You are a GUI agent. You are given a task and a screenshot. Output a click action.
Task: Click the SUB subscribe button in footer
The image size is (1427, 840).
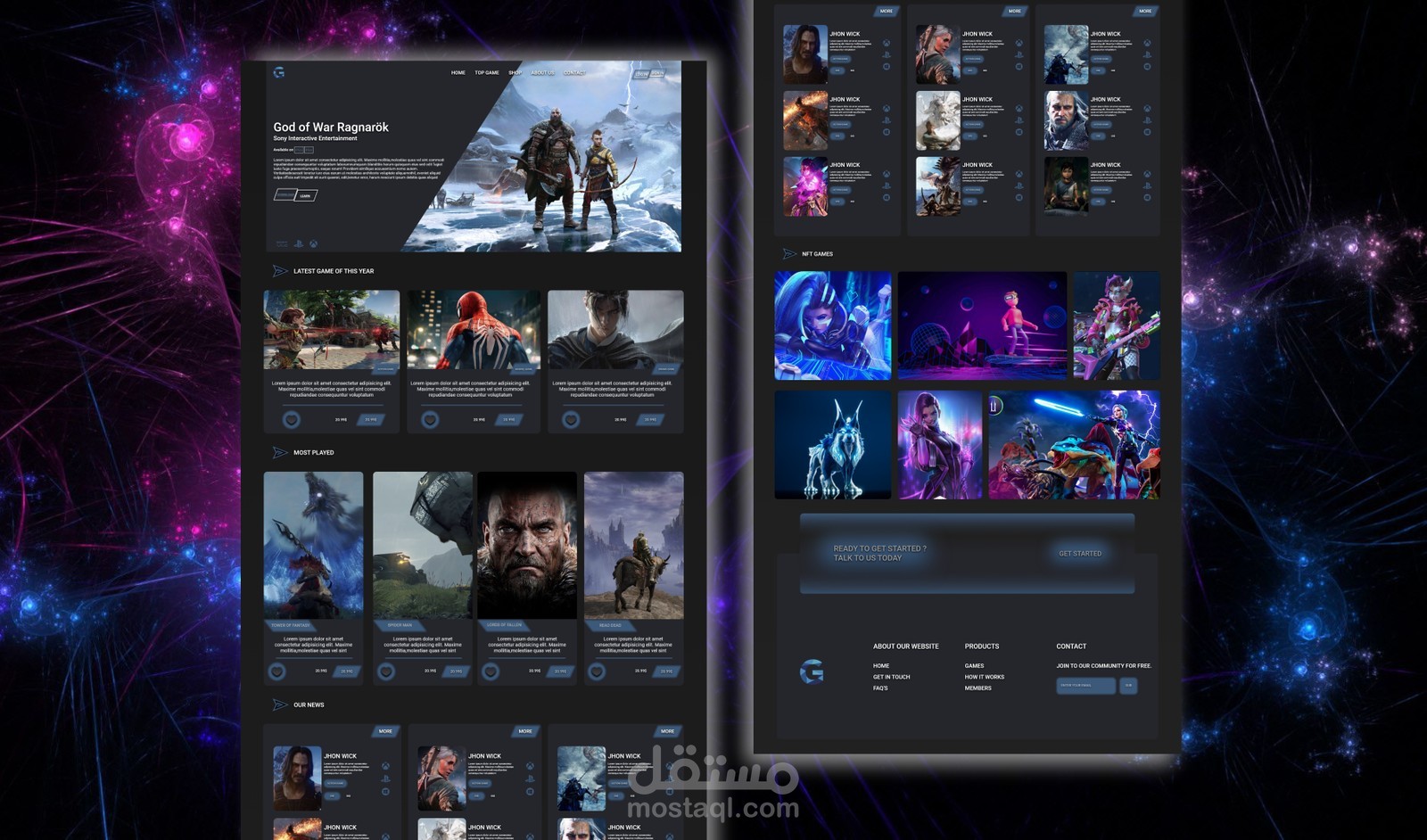coord(1128,686)
